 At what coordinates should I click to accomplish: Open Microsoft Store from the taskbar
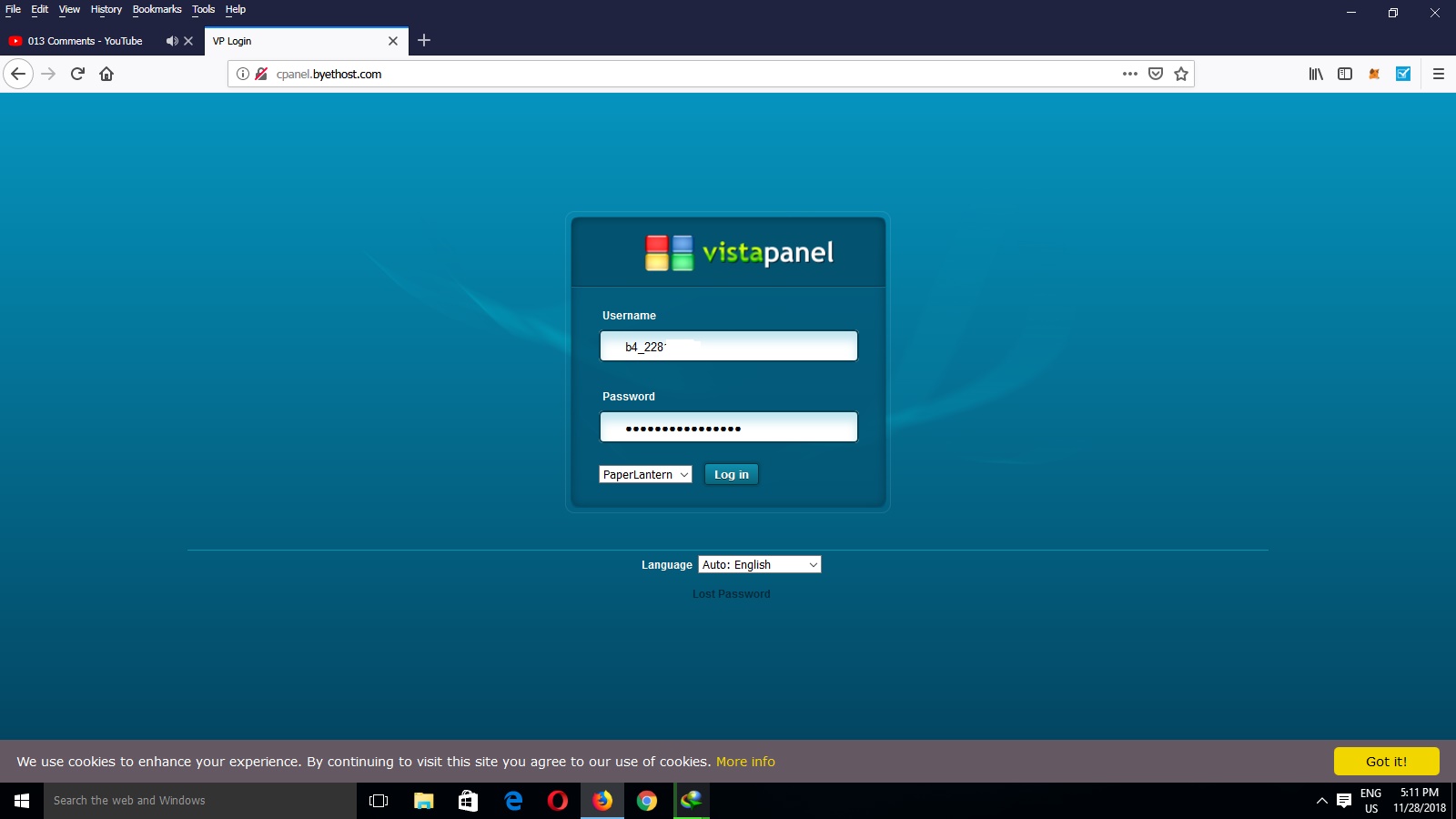coord(468,801)
